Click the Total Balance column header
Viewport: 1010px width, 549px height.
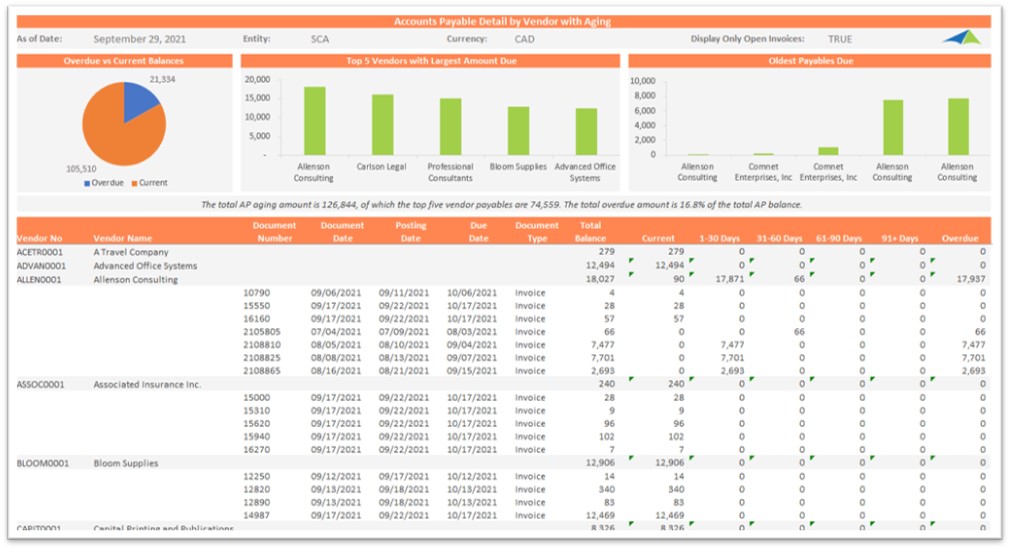pyautogui.click(x=590, y=232)
